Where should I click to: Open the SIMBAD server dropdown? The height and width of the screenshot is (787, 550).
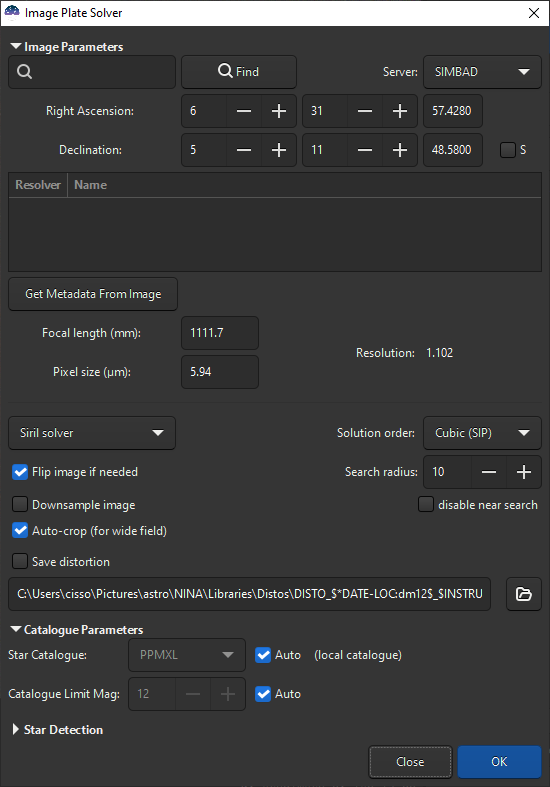[482, 72]
